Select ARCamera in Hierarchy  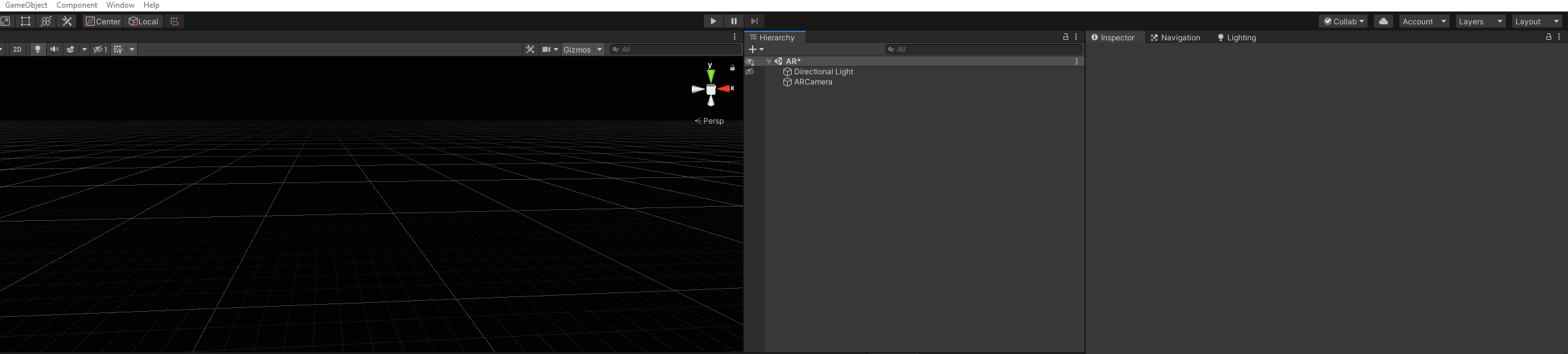[x=813, y=82]
